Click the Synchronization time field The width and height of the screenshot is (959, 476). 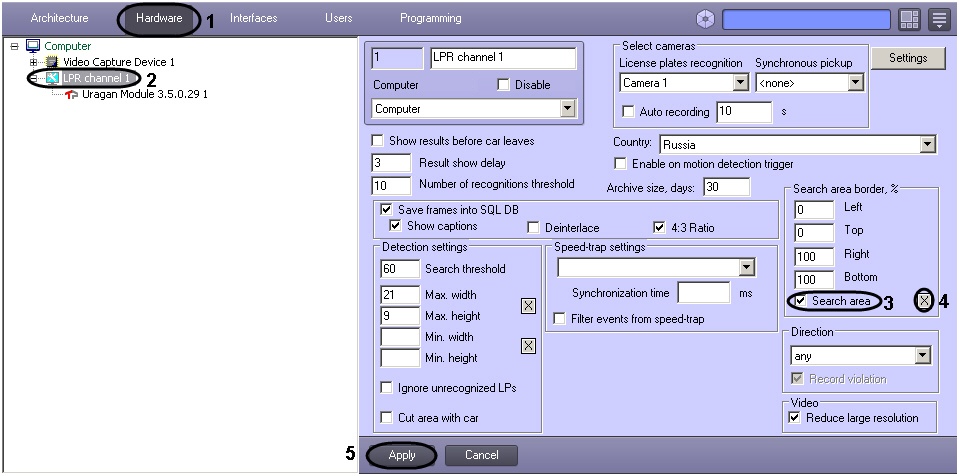click(704, 292)
